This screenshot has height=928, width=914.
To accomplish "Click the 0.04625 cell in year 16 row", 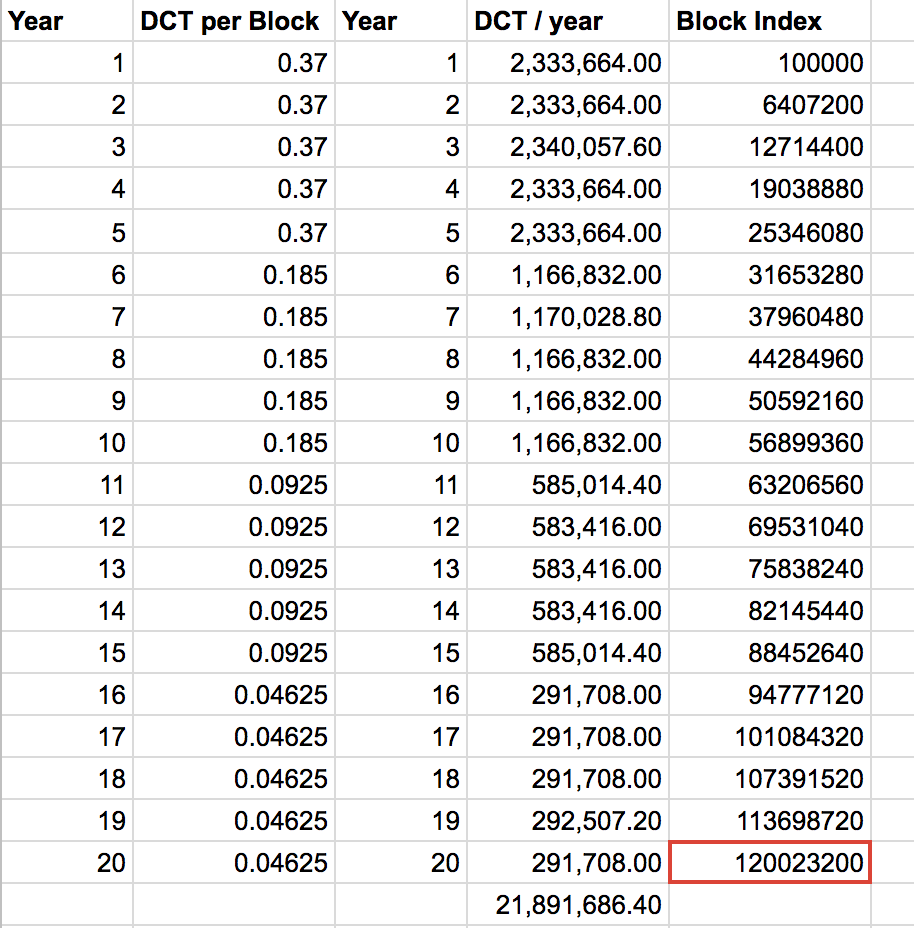I will [234, 695].
